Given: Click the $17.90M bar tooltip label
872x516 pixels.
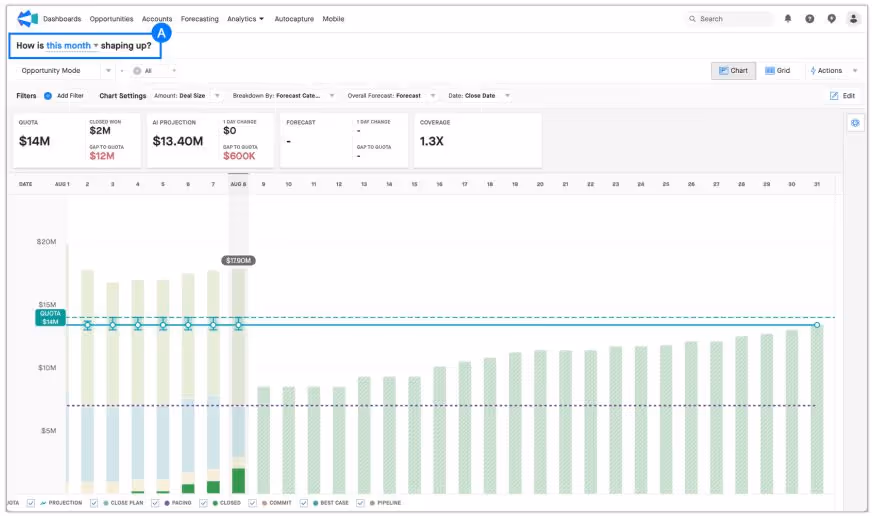Looking at the screenshot, I should (239, 260).
